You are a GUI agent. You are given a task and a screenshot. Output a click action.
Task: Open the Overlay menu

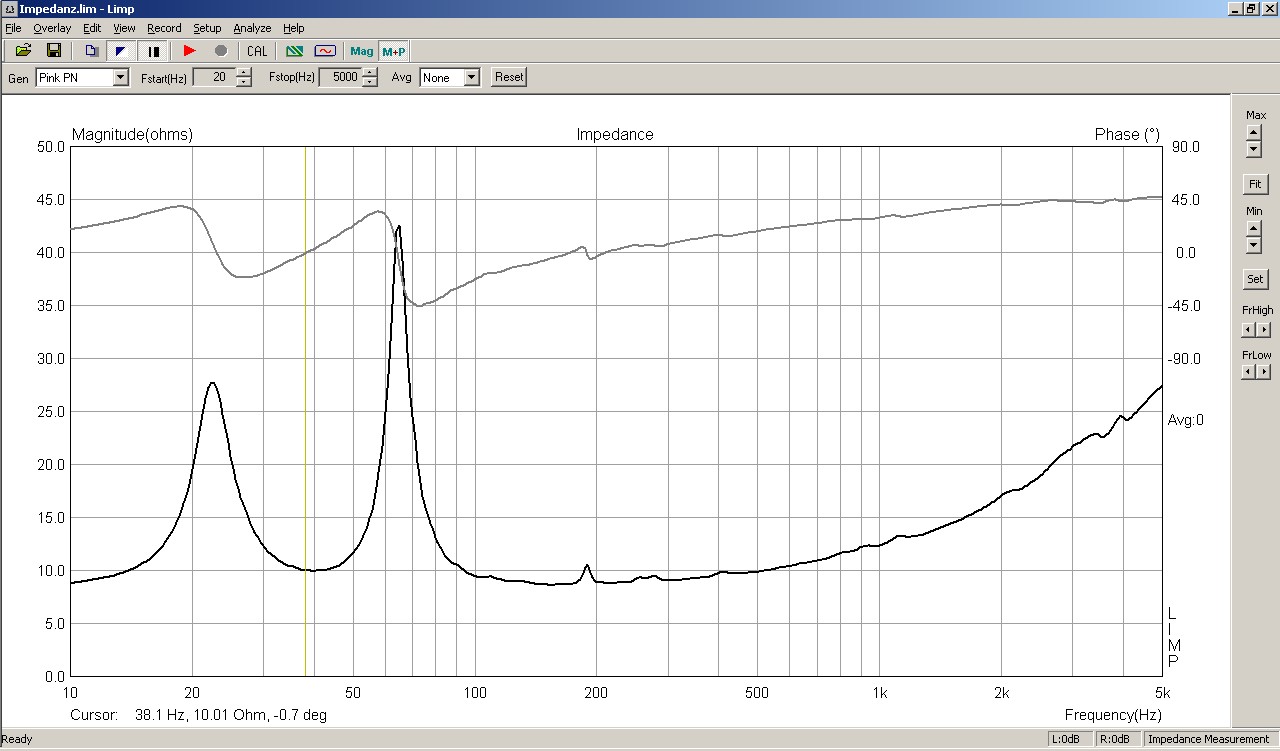point(52,28)
